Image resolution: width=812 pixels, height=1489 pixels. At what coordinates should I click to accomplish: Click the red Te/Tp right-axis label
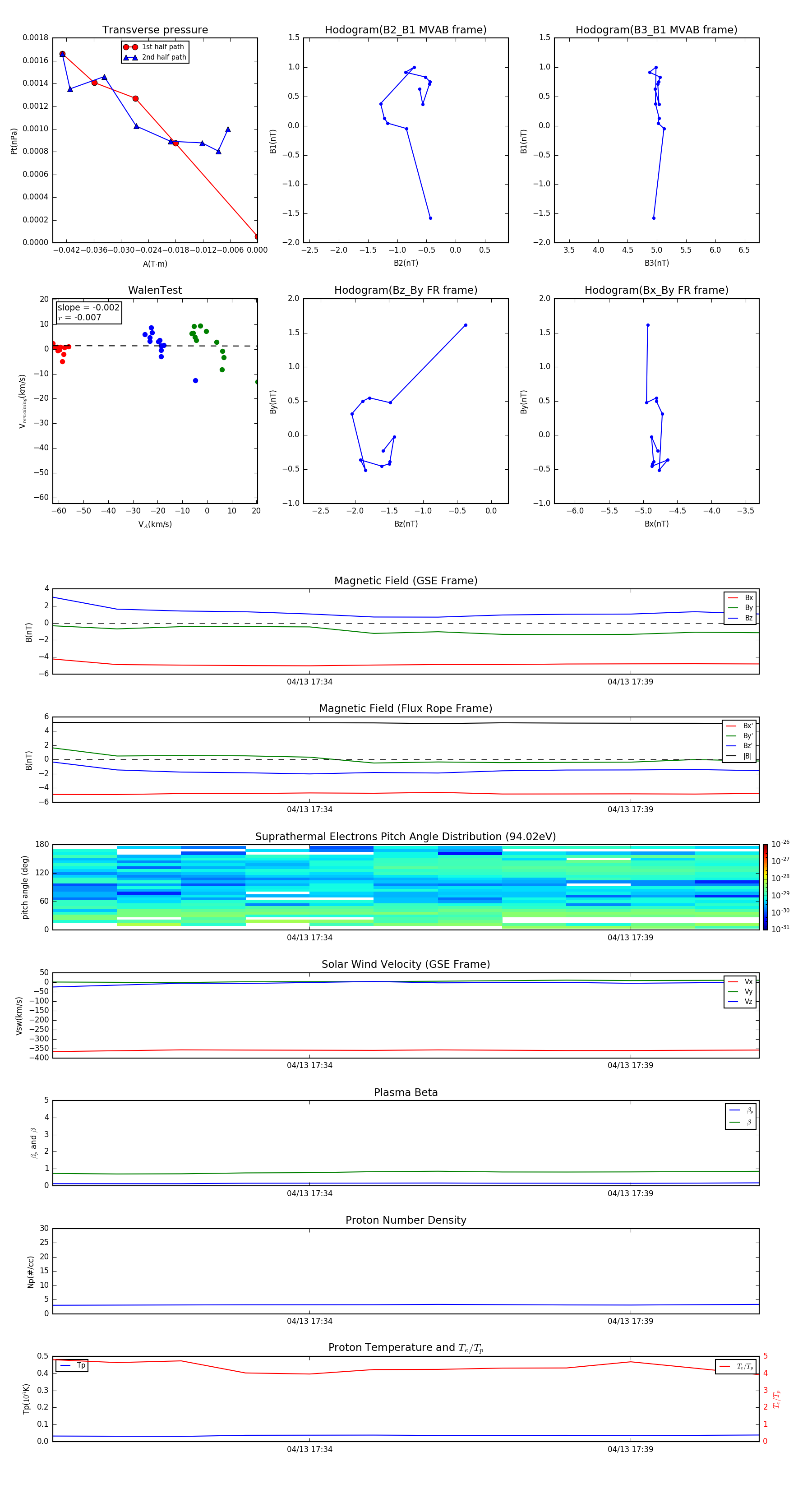776,1399
